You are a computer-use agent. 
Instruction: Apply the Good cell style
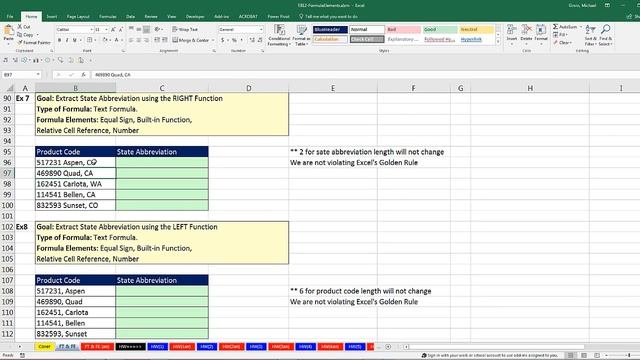click(x=440, y=29)
